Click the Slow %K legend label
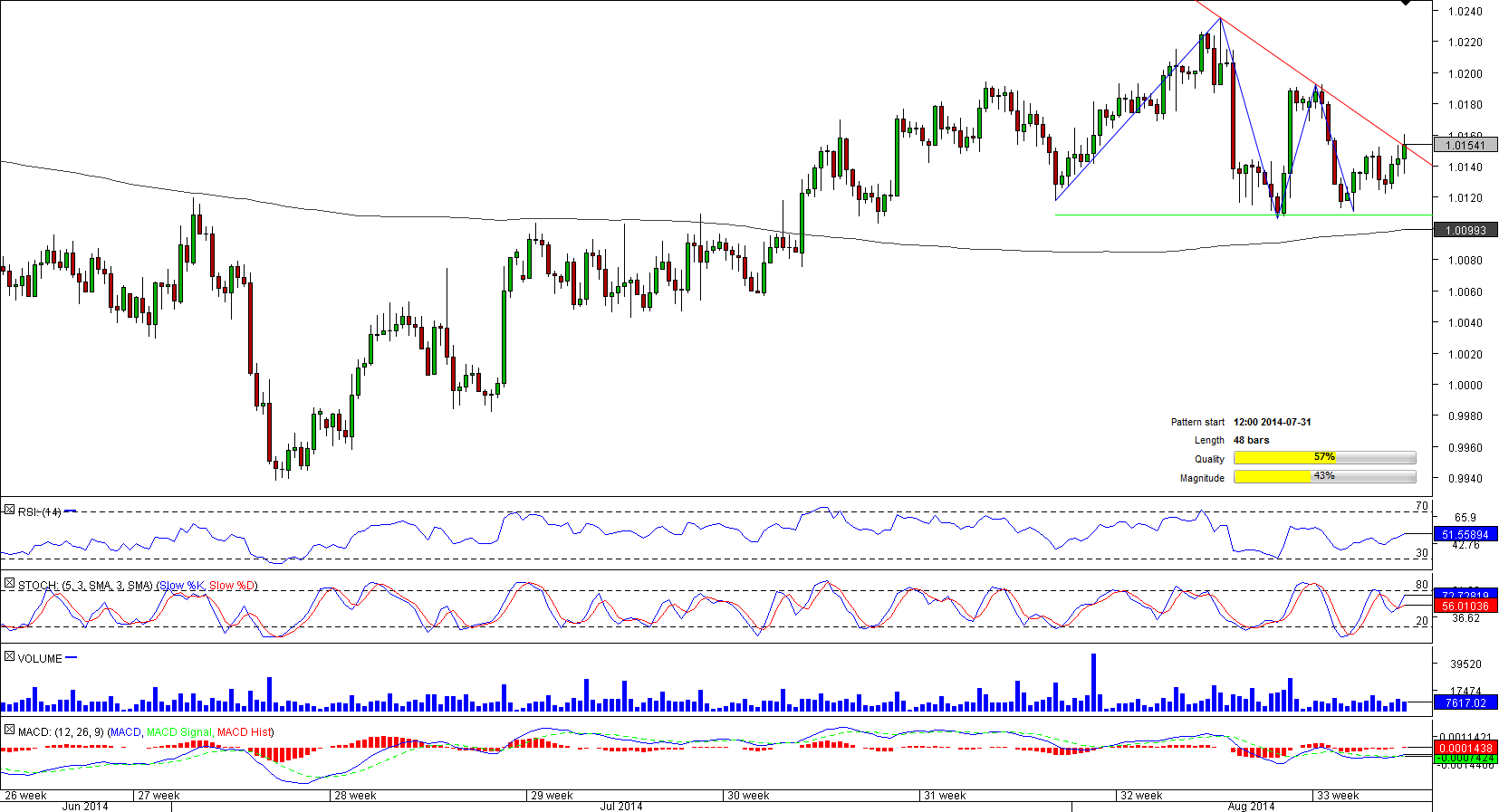Viewport: 1499px width, 812px height. (182, 586)
